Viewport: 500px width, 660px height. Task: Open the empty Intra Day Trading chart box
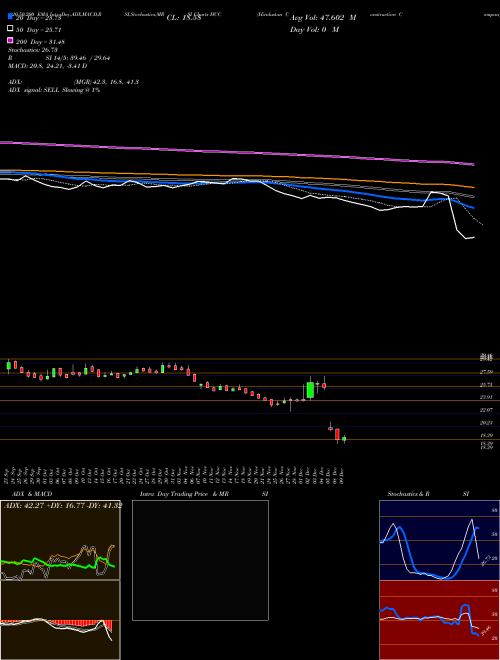tap(200, 560)
